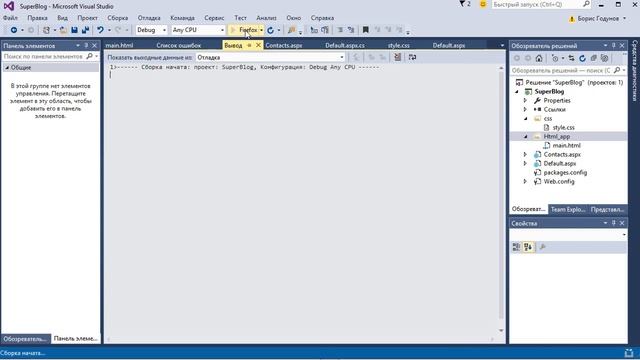Collapse the css folder
The height and width of the screenshot is (360, 640).
click(525, 118)
